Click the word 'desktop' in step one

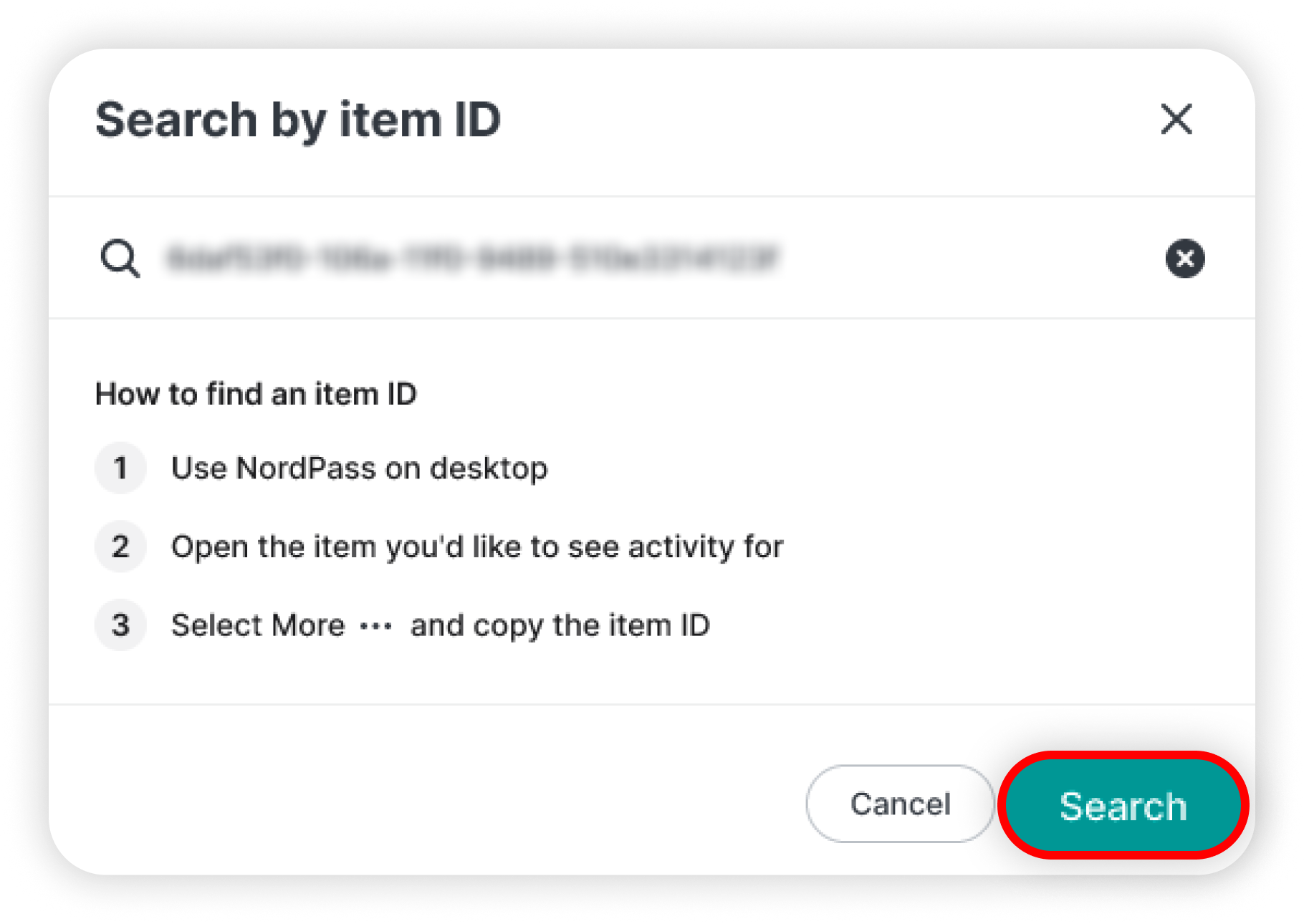[489, 468]
